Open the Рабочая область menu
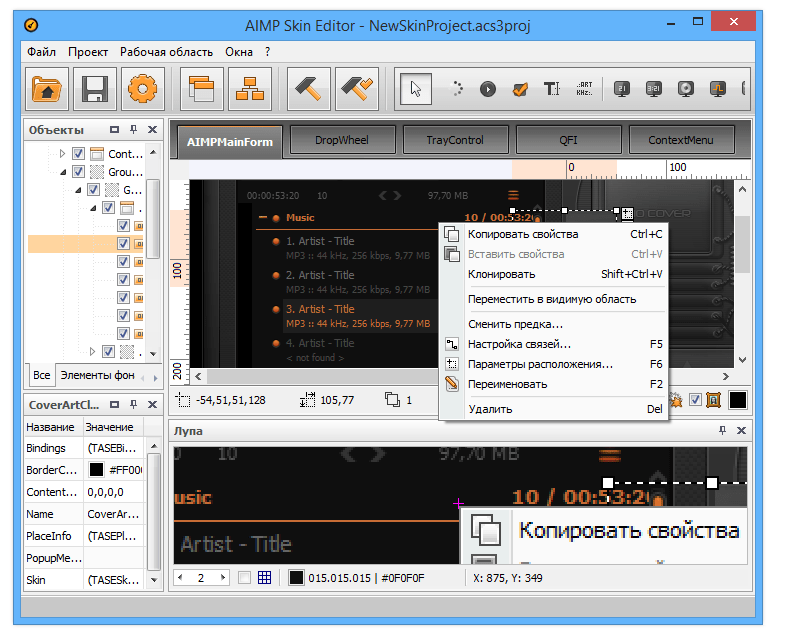This screenshot has height=640, width=787. click(166, 52)
